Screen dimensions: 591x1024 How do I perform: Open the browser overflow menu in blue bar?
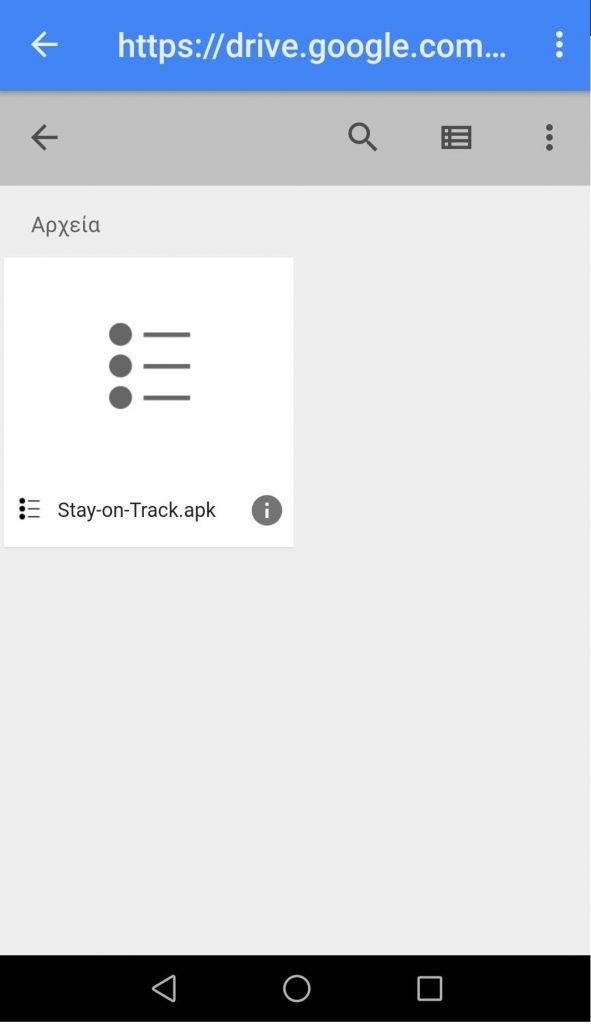559,45
